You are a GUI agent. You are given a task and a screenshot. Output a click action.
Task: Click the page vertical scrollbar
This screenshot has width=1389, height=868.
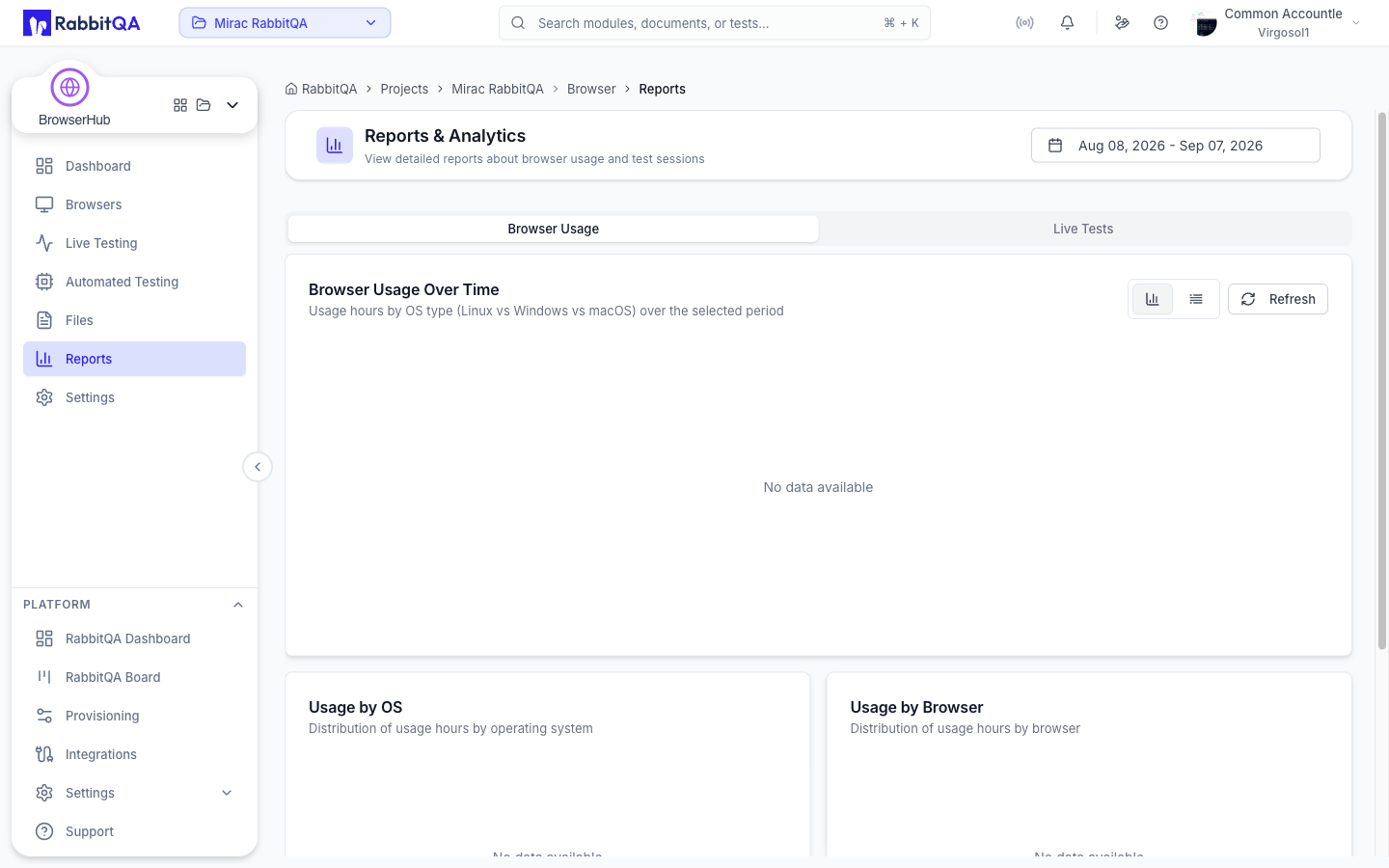point(1381,381)
